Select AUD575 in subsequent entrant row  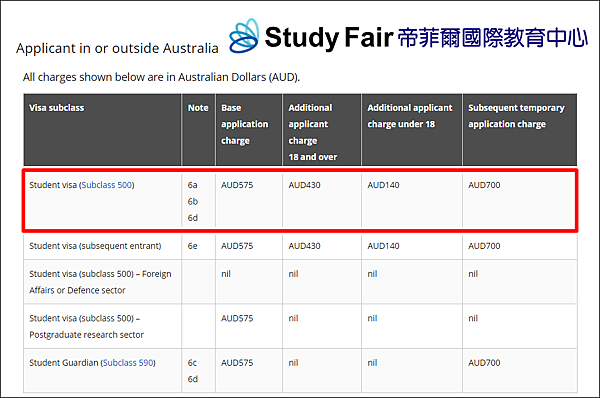(237, 246)
